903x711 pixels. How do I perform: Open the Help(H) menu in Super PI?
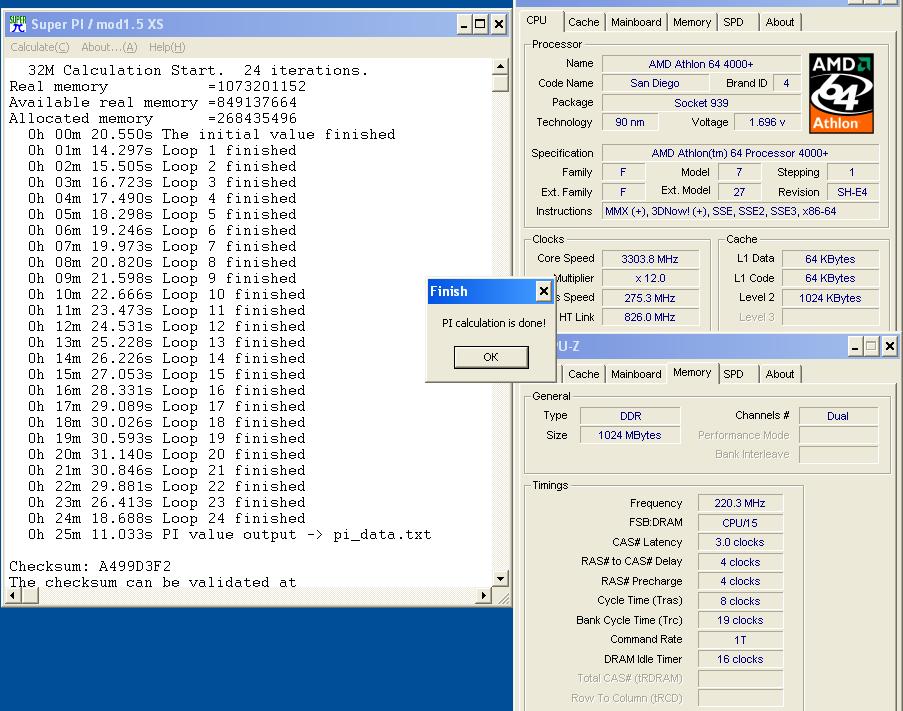tap(167, 47)
